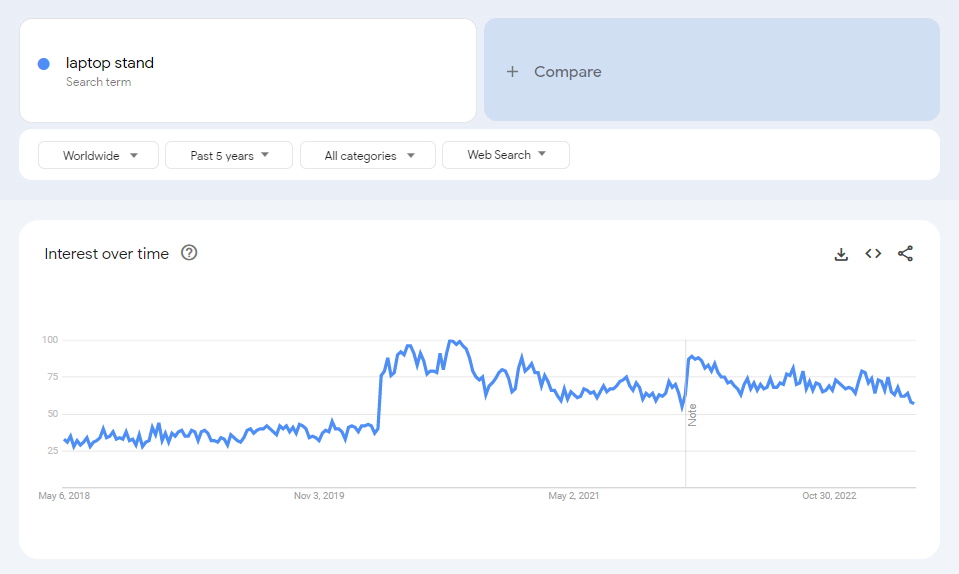Expand the Past 5 years time range
The image size is (959, 574).
pyautogui.click(x=229, y=155)
